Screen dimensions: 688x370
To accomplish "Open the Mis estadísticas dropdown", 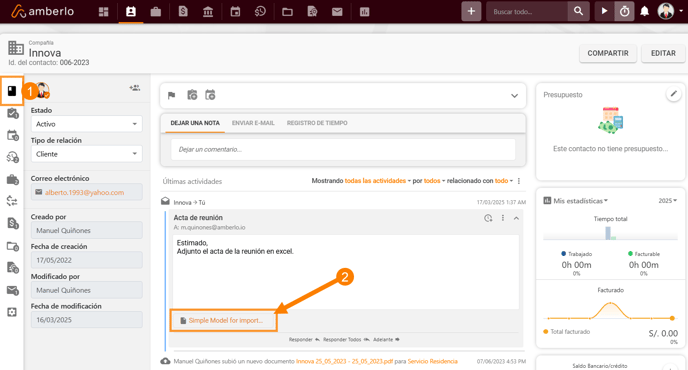I will pyautogui.click(x=580, y=201).
